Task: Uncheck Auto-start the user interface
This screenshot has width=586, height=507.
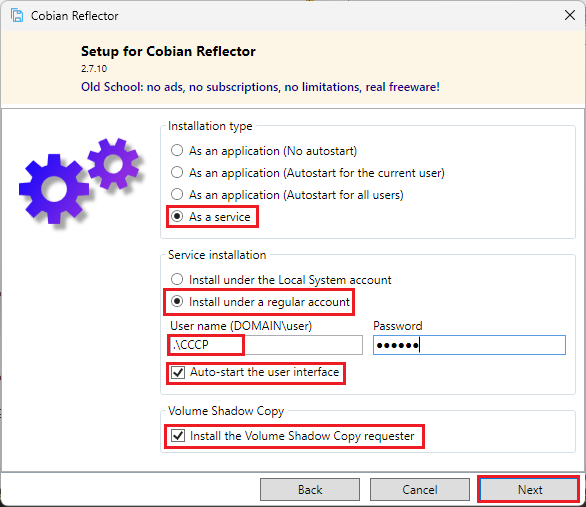Action: pyautogui.click(x=178, y=372)
